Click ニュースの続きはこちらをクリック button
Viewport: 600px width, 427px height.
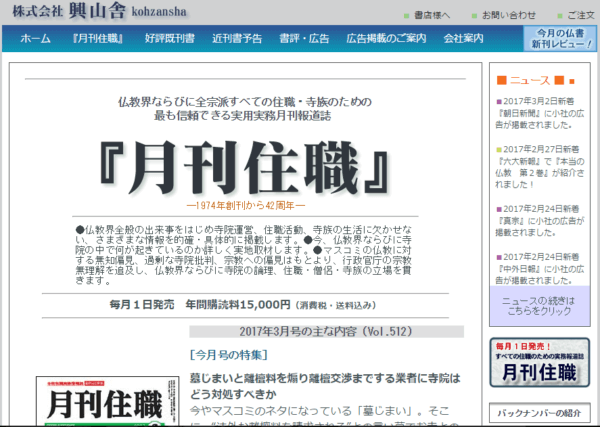(x=540, y=306)
